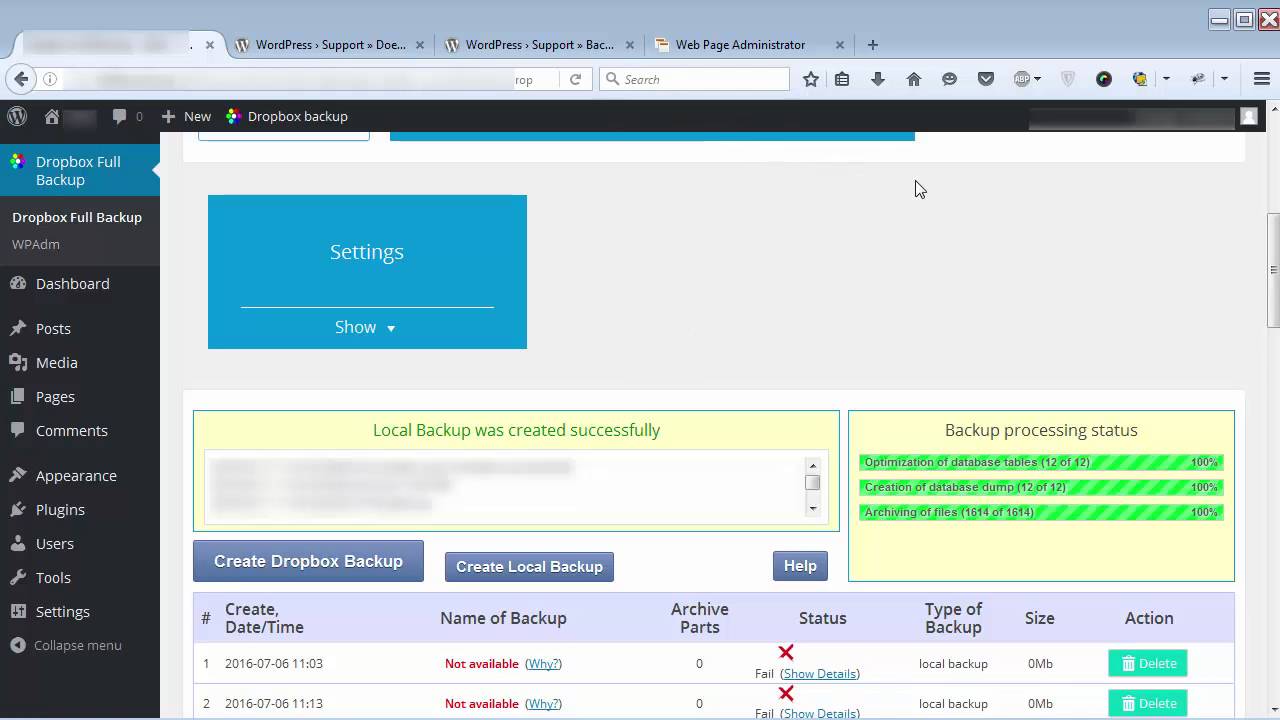
Task: Click the New plus item in admin bar
Action: point(186,116)
